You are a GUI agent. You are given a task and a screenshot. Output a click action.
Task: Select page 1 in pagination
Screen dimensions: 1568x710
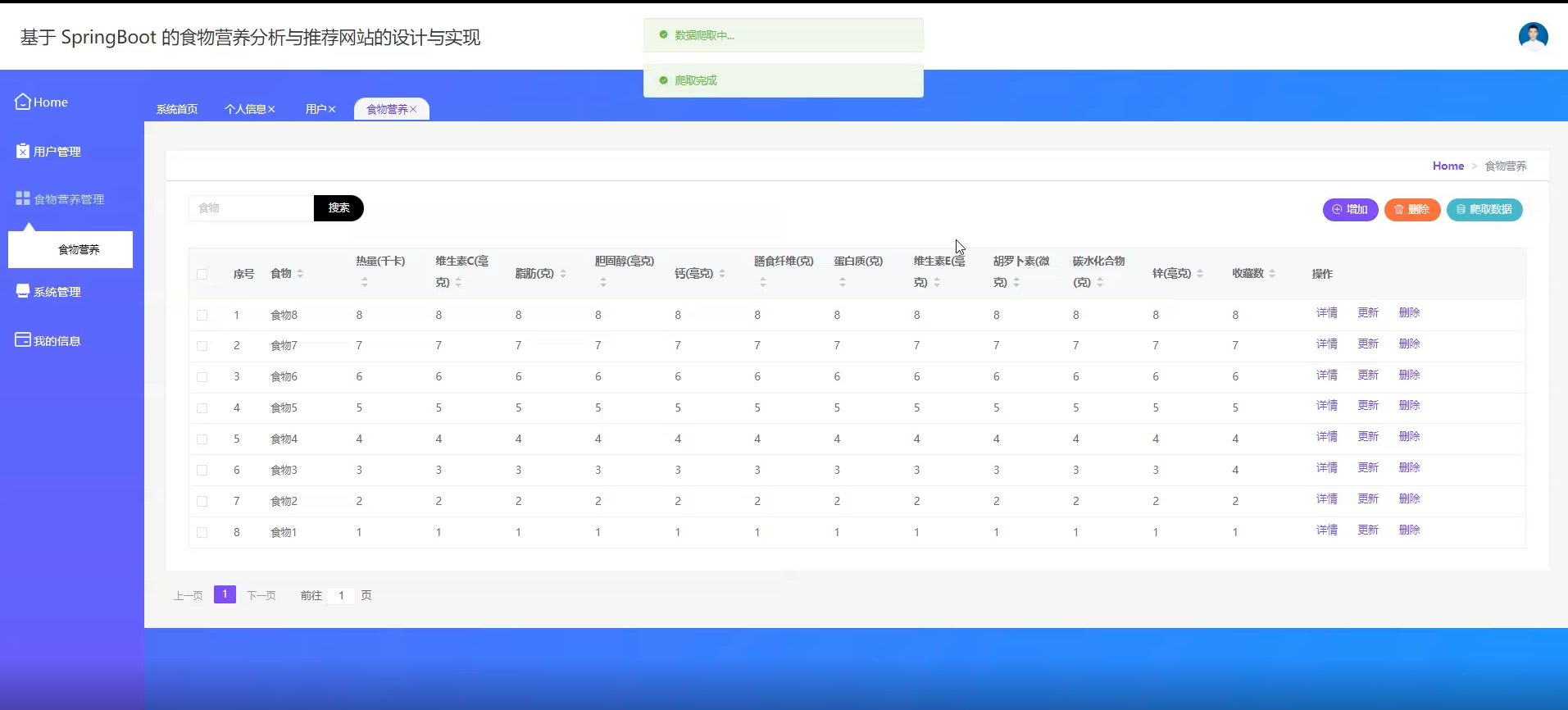tap(225, 594)
